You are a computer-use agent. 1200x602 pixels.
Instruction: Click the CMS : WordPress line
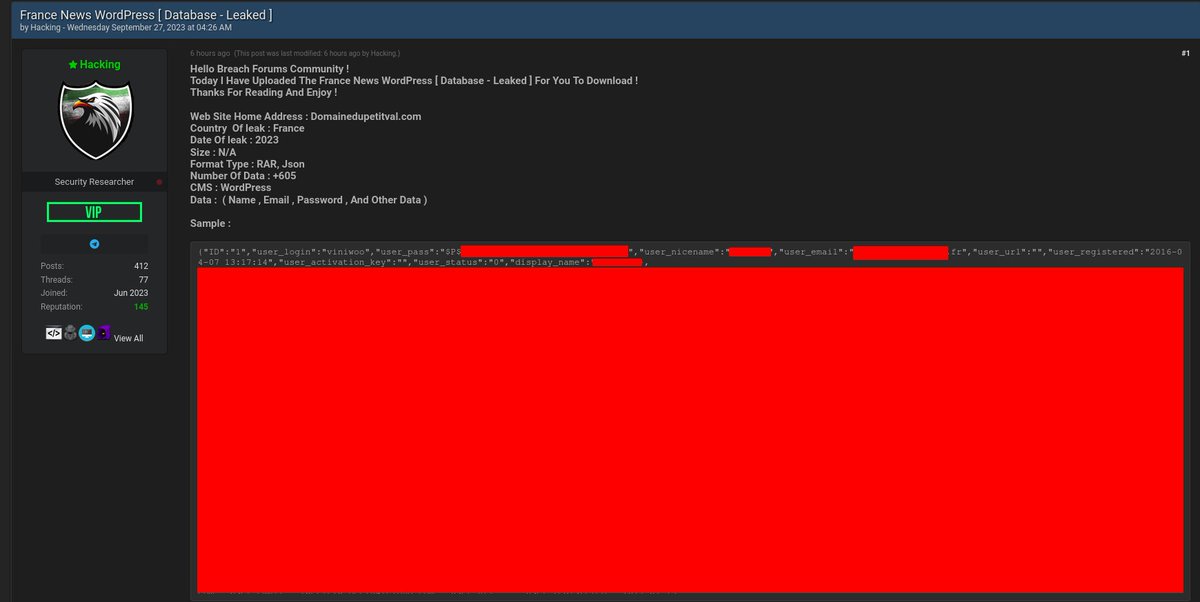[230, 188]
